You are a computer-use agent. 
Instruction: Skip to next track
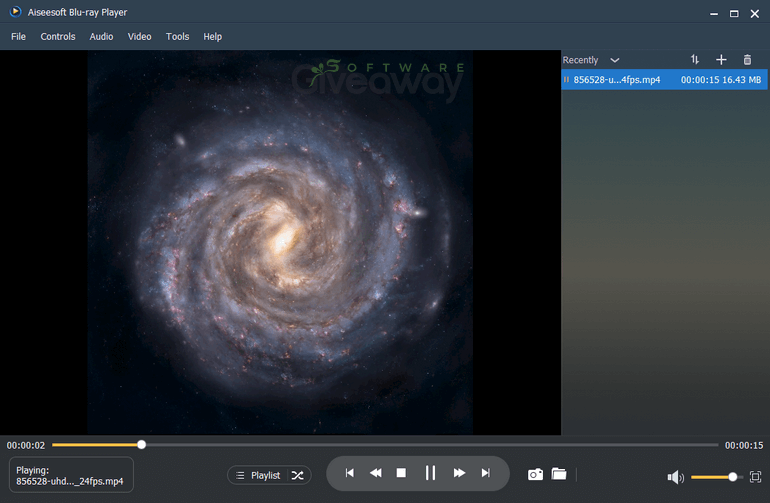coord(486,473)
